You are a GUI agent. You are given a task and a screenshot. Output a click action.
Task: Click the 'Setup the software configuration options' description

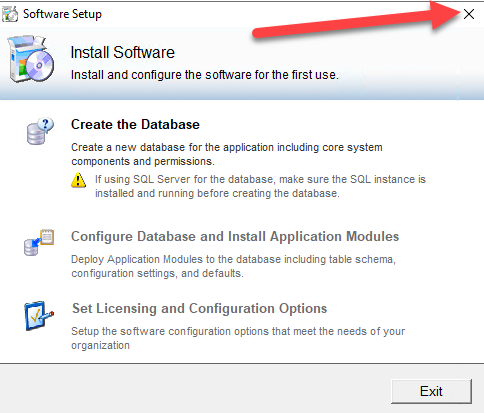(238, 338)
